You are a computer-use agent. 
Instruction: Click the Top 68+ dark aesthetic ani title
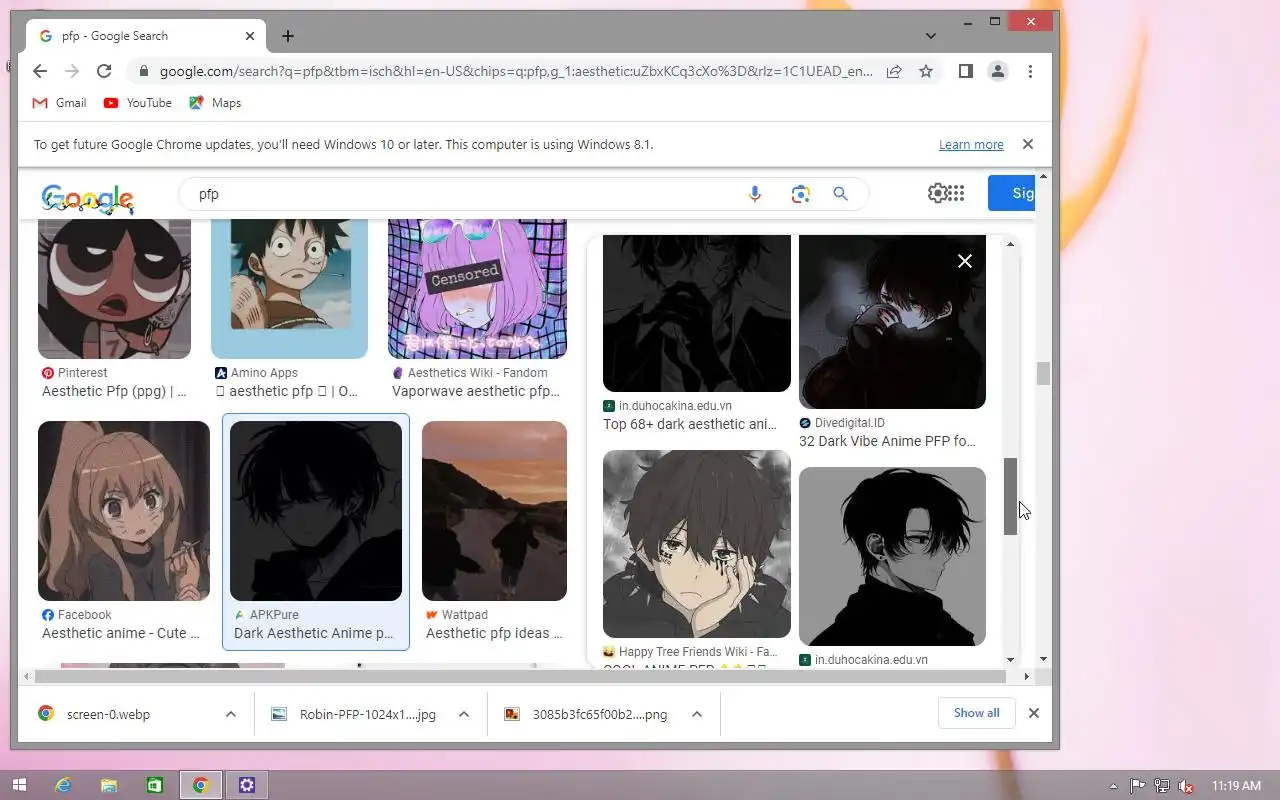[x=690, y=424]
